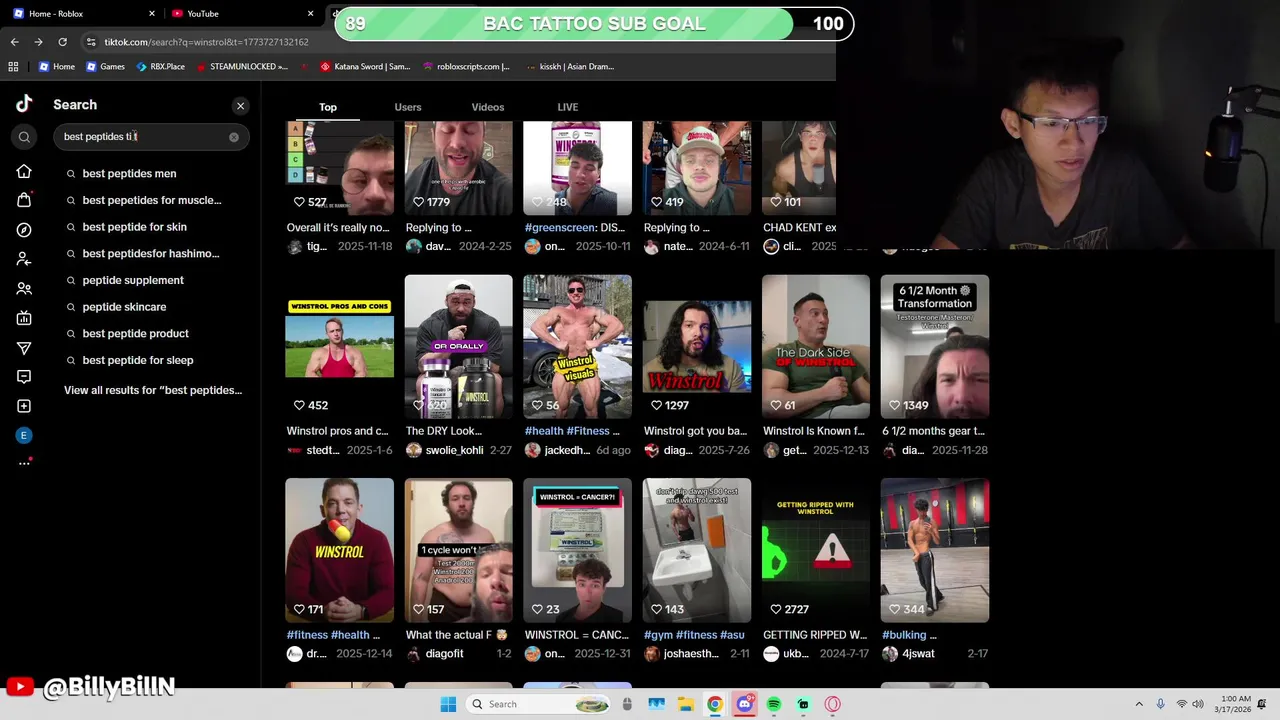Image resolution: width=1280 pixels, height=720 pixels.
Task: Open the Friends two-people icon
Action: 24,288
